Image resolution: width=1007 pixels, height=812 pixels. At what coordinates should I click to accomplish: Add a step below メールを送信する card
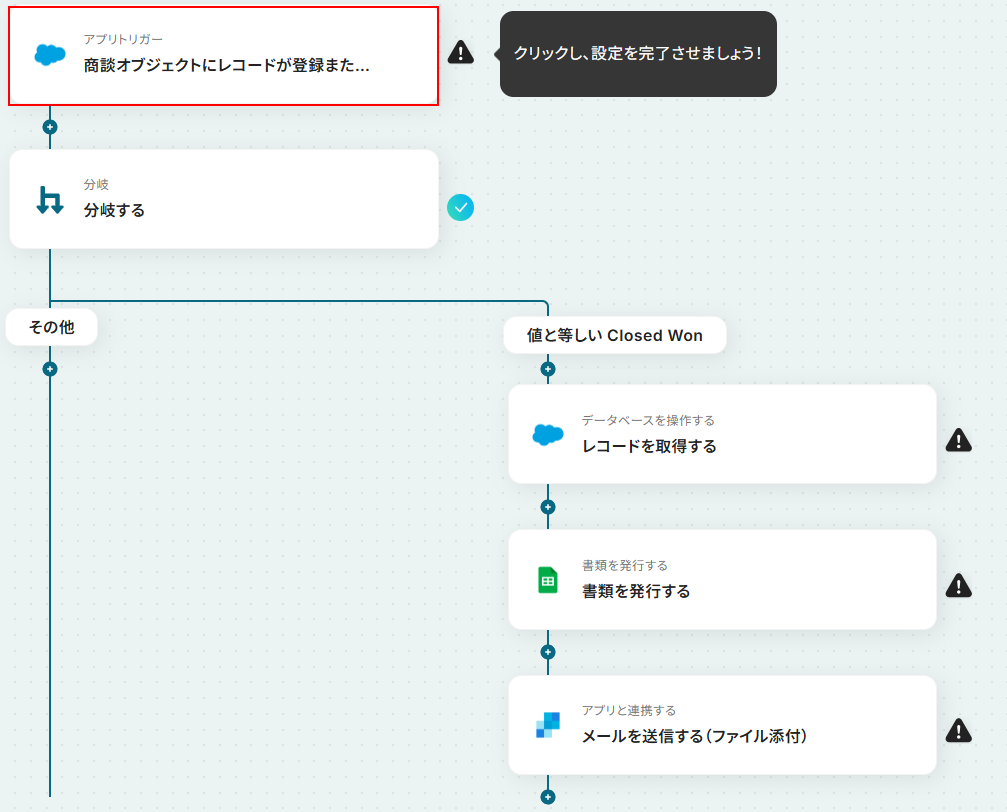547,797
